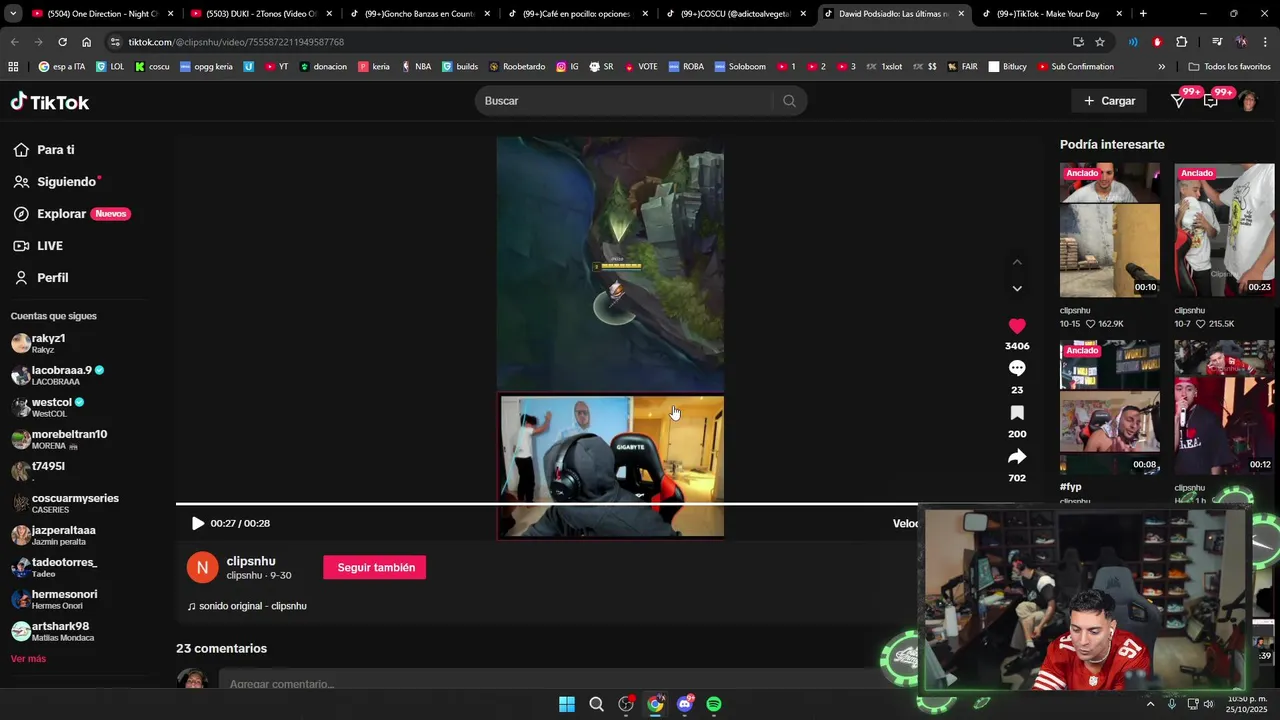Open the Roobetardo bookmark

click(517, 67)
